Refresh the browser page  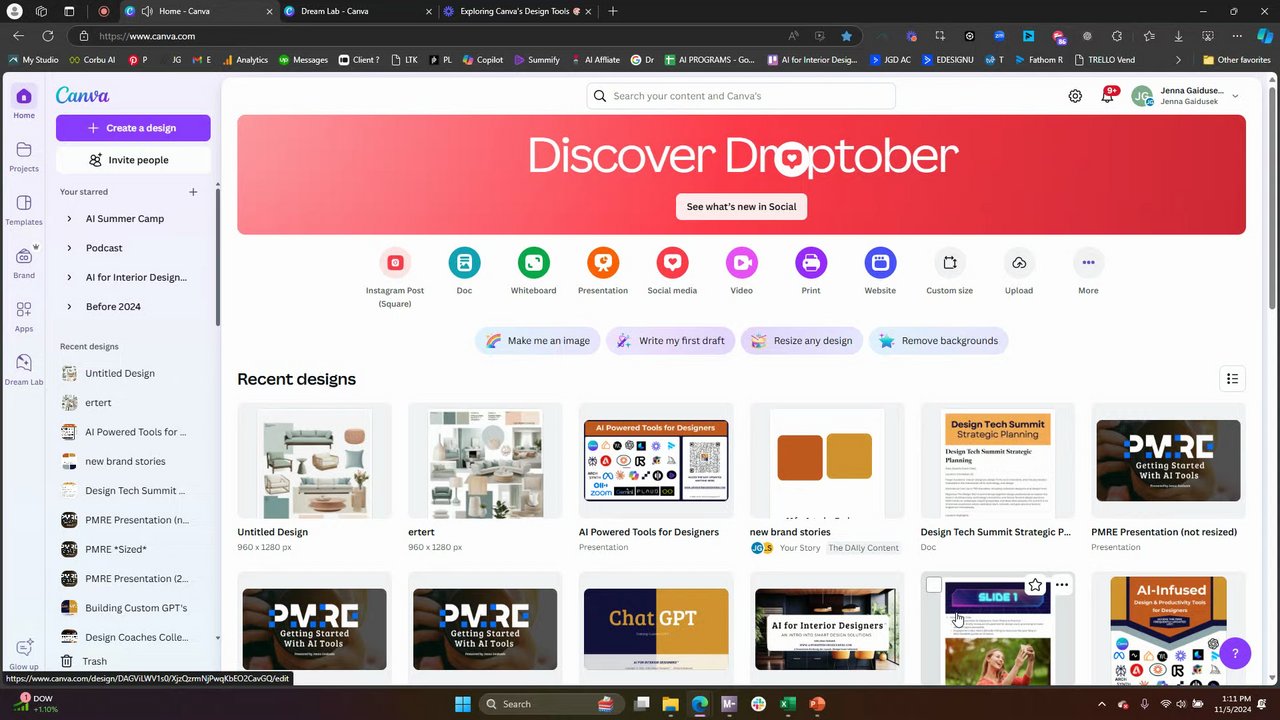coord(47,36)
